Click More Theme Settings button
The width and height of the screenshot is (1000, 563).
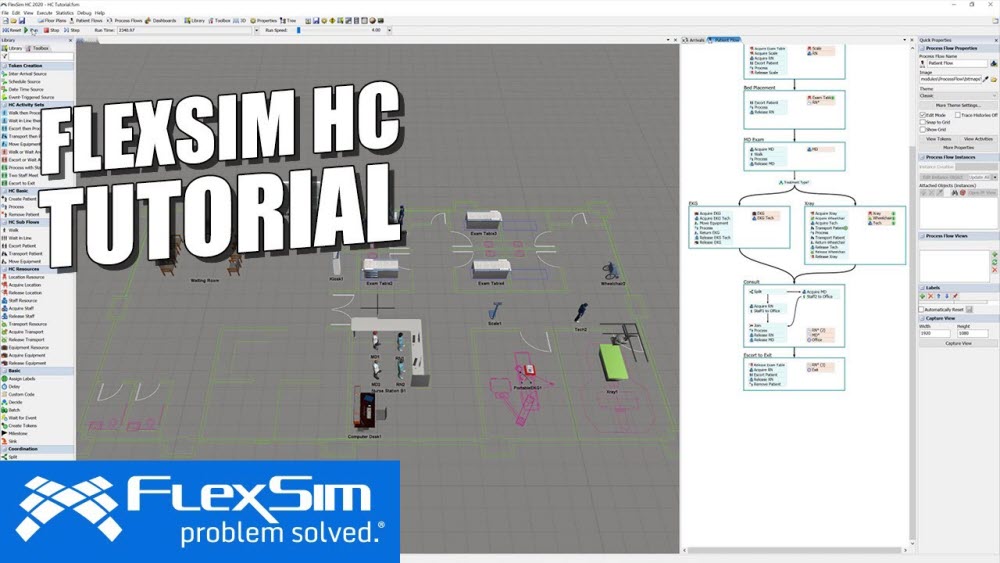pos(958,105)
